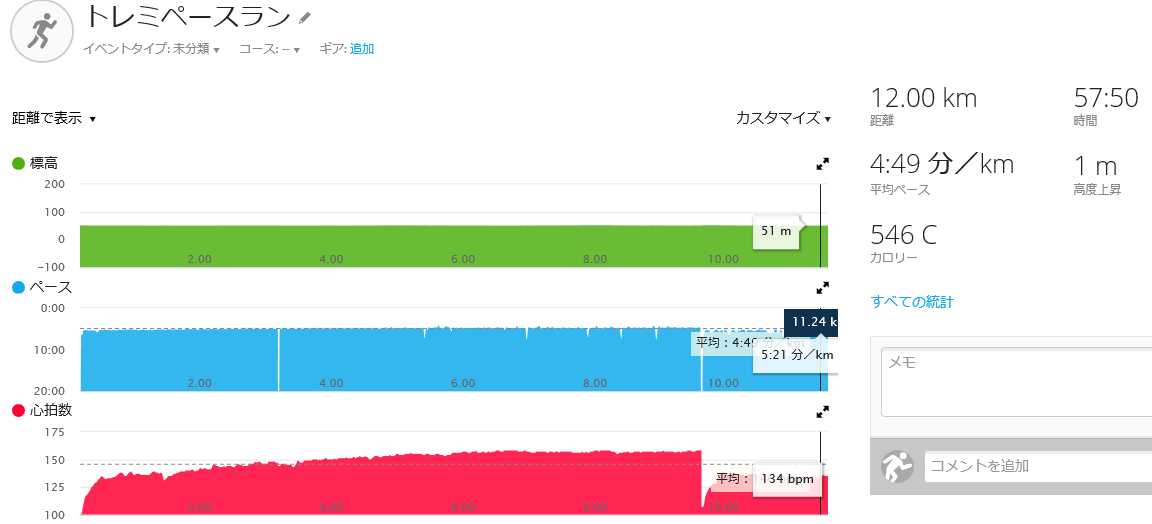This screenshot has height=524, width=1152.
Task: Toggle the blue ペース series dot
Action: pos(18,287)
